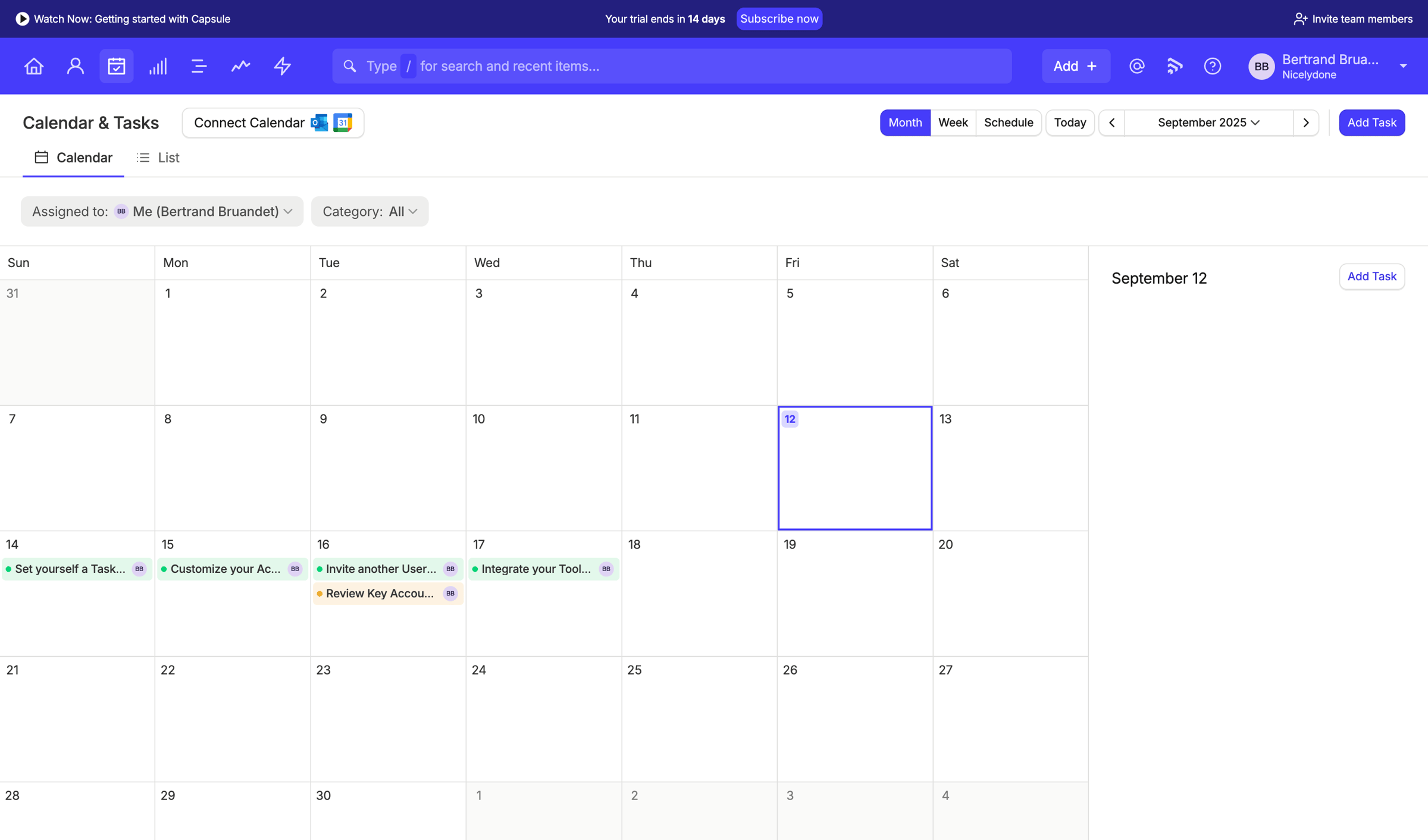
Task: Open the September 2025 month picker
Action: click(x=1208, y=123)
